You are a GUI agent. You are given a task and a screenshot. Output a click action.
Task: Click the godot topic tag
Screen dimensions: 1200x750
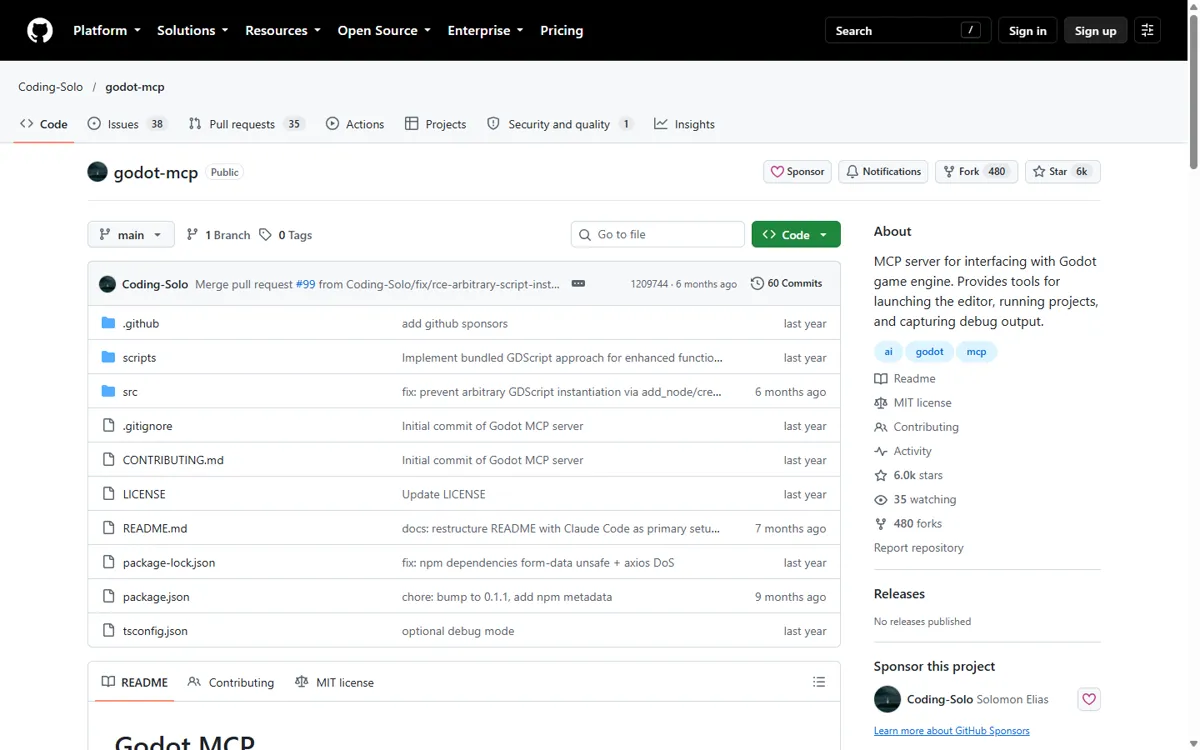click(930, 352)
